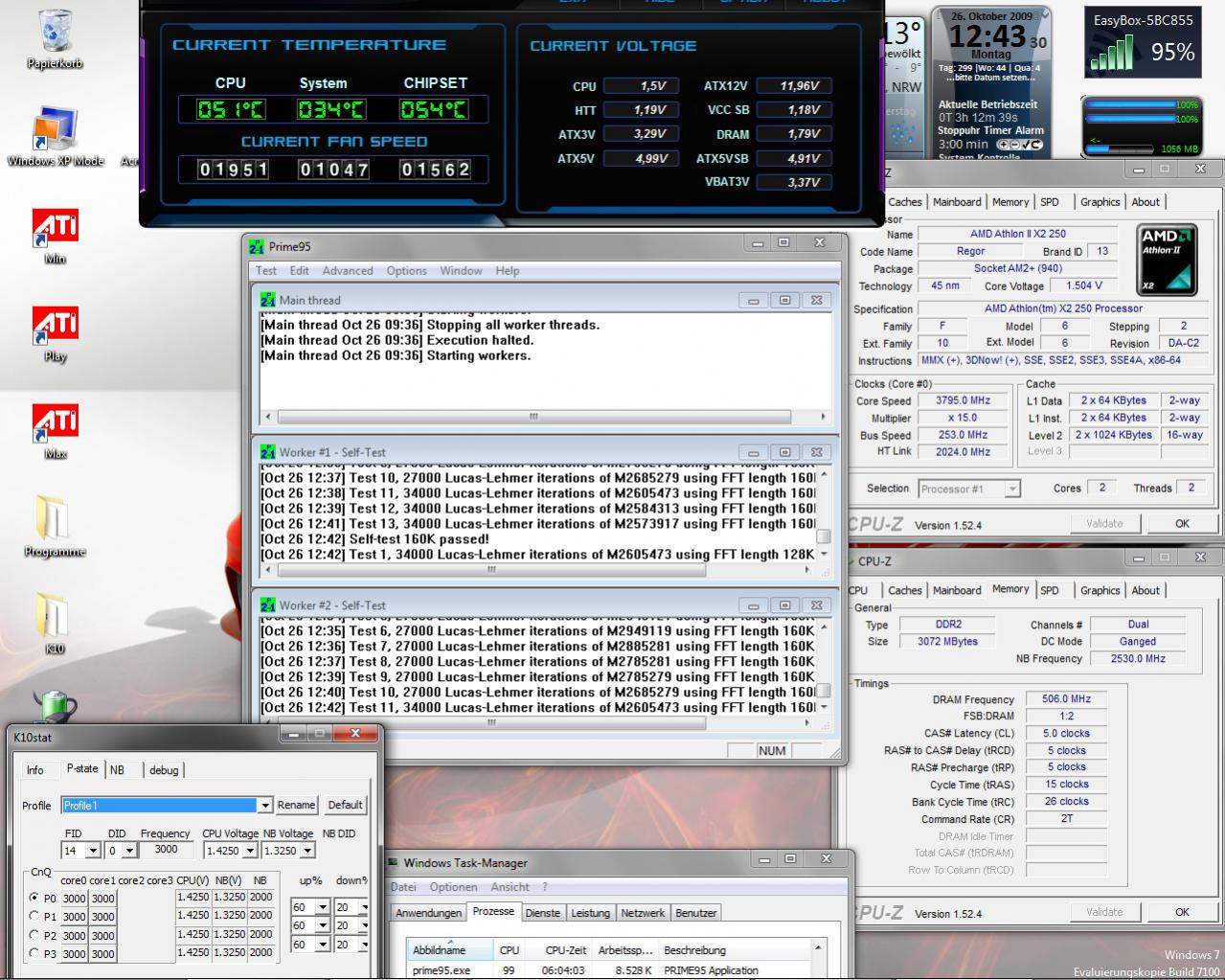The image size is (1225, 980).
Task: Click the Windows Task-Manager title bar icon
Action: coord(394,862)
